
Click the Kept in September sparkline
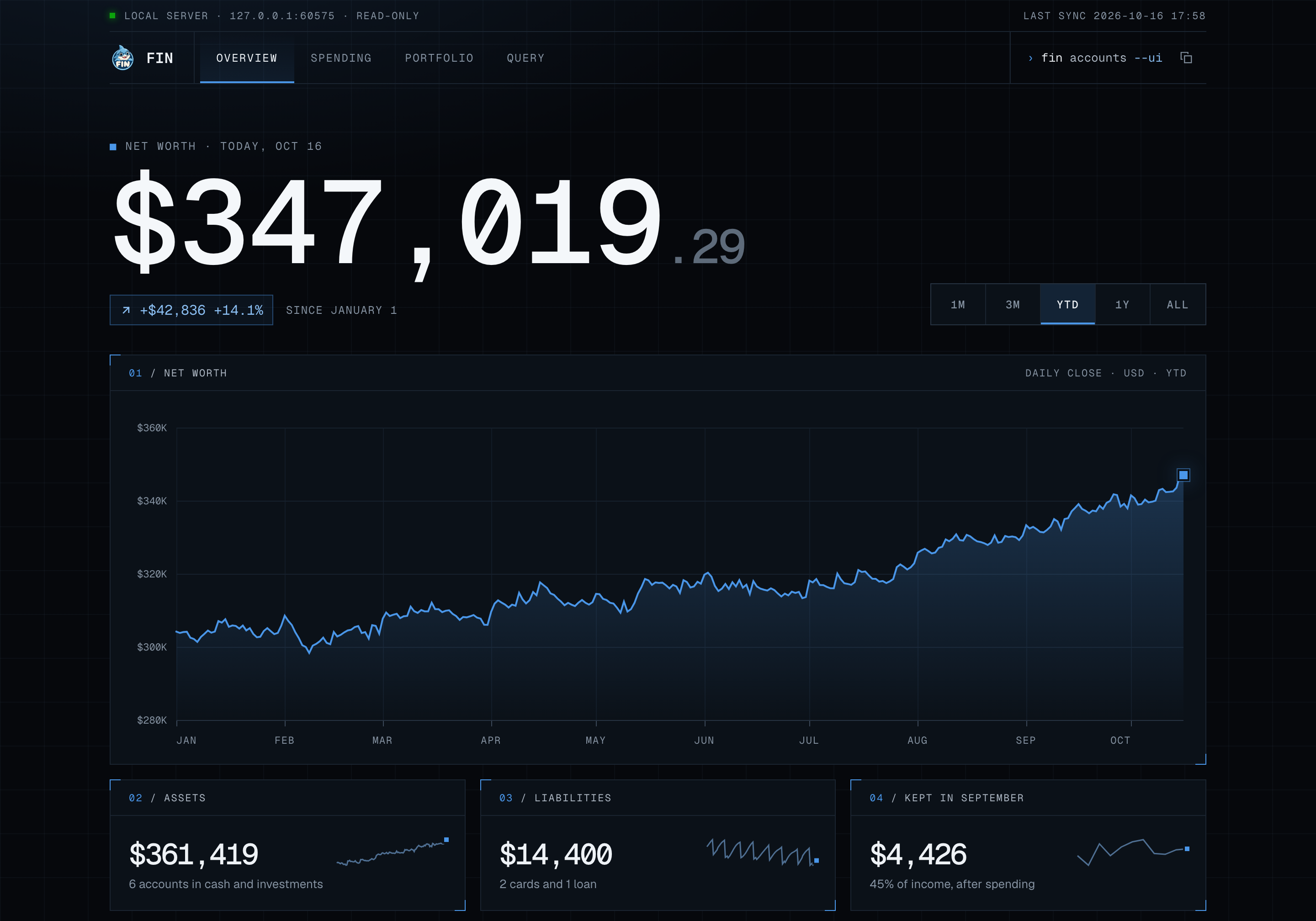click(x=1133, y=852)
